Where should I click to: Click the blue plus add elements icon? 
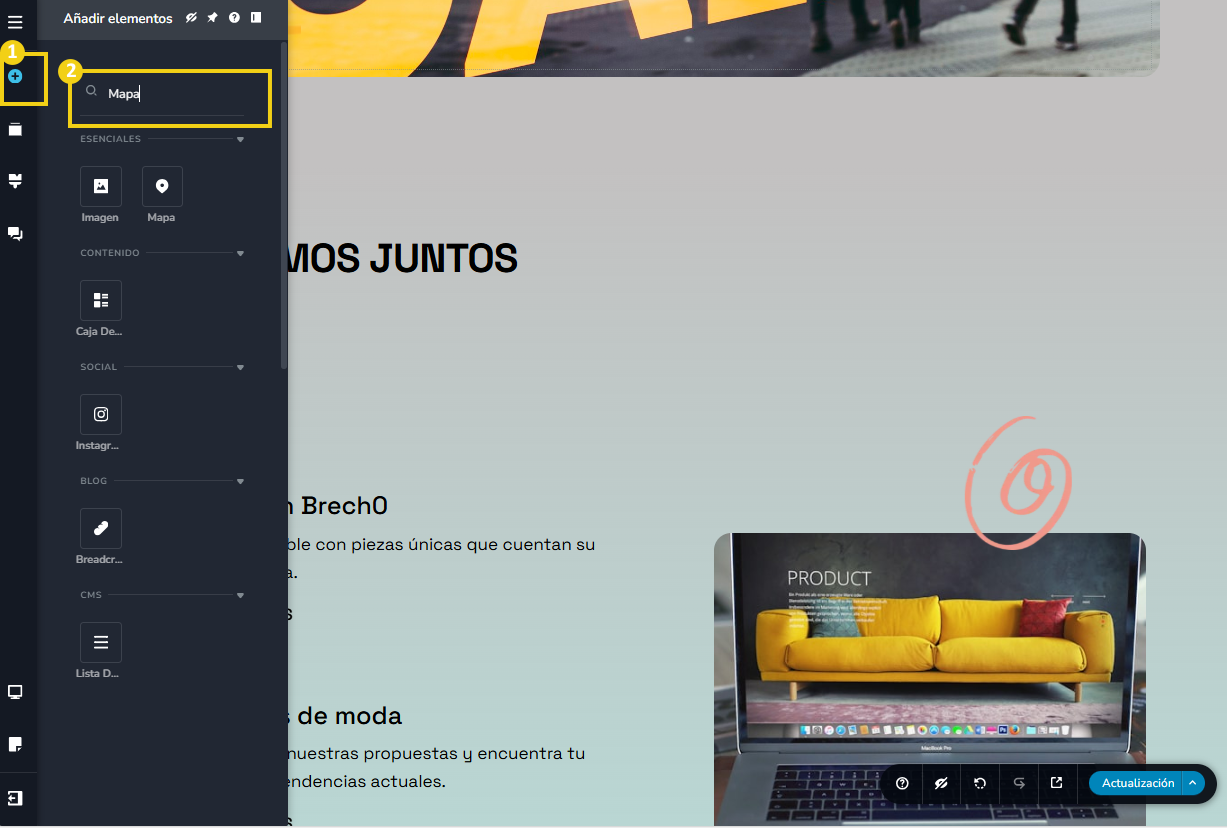[x=15, y=76]
